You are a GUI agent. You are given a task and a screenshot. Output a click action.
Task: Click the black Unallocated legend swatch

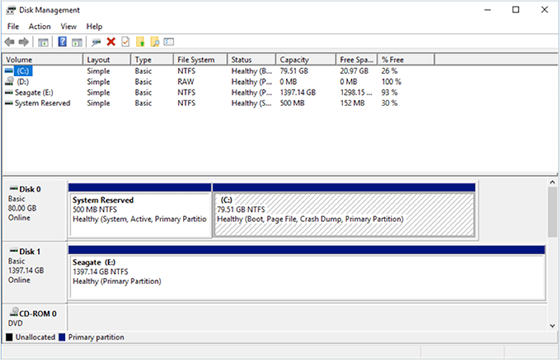click(9, 337)
